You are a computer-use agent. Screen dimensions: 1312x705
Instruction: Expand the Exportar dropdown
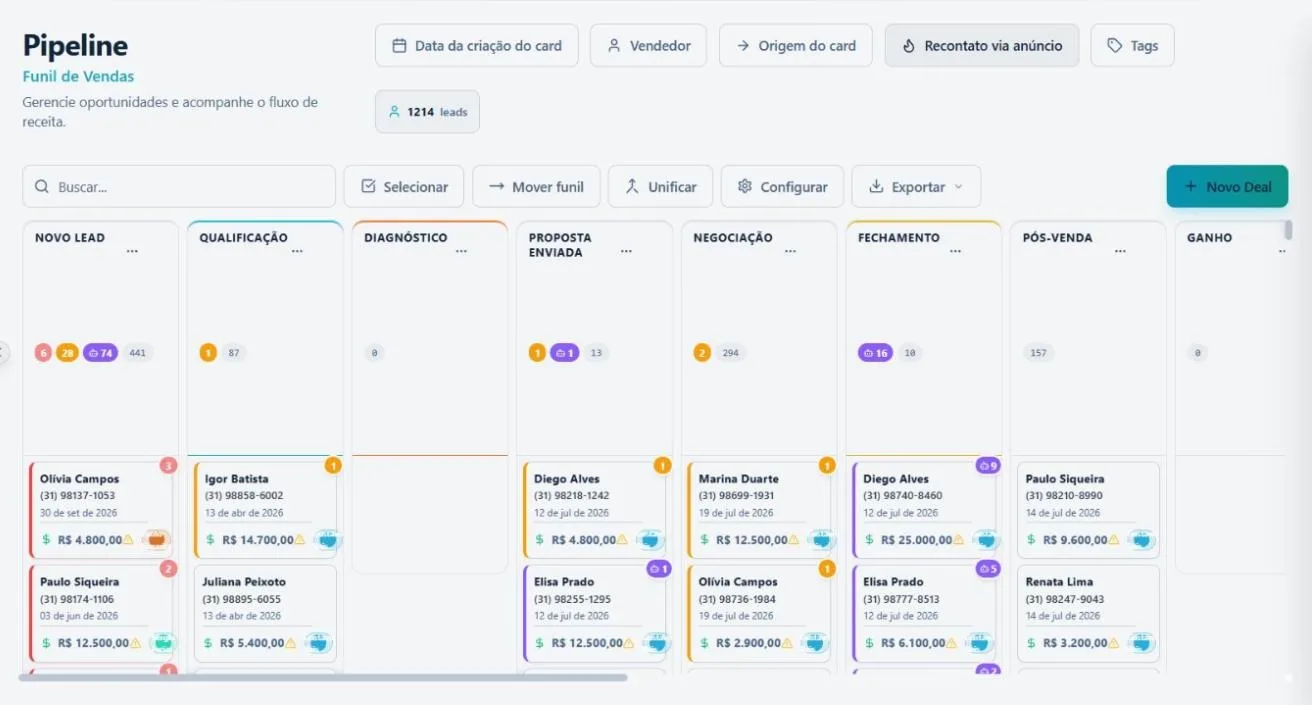click(x=916, y=187)
